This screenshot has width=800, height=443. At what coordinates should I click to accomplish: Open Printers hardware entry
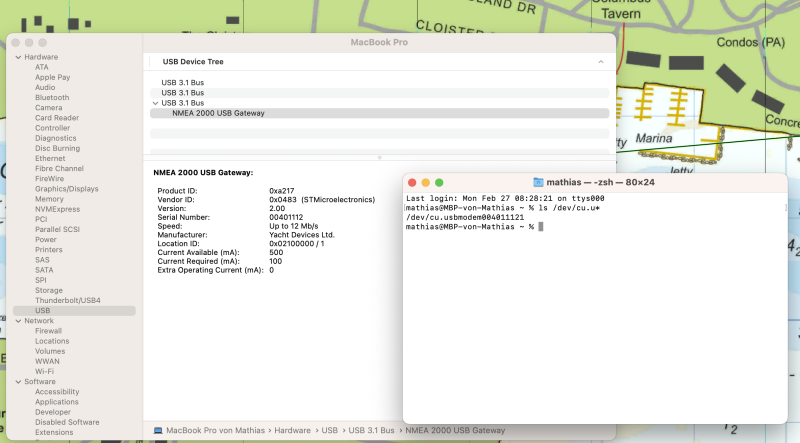(48, 250)
